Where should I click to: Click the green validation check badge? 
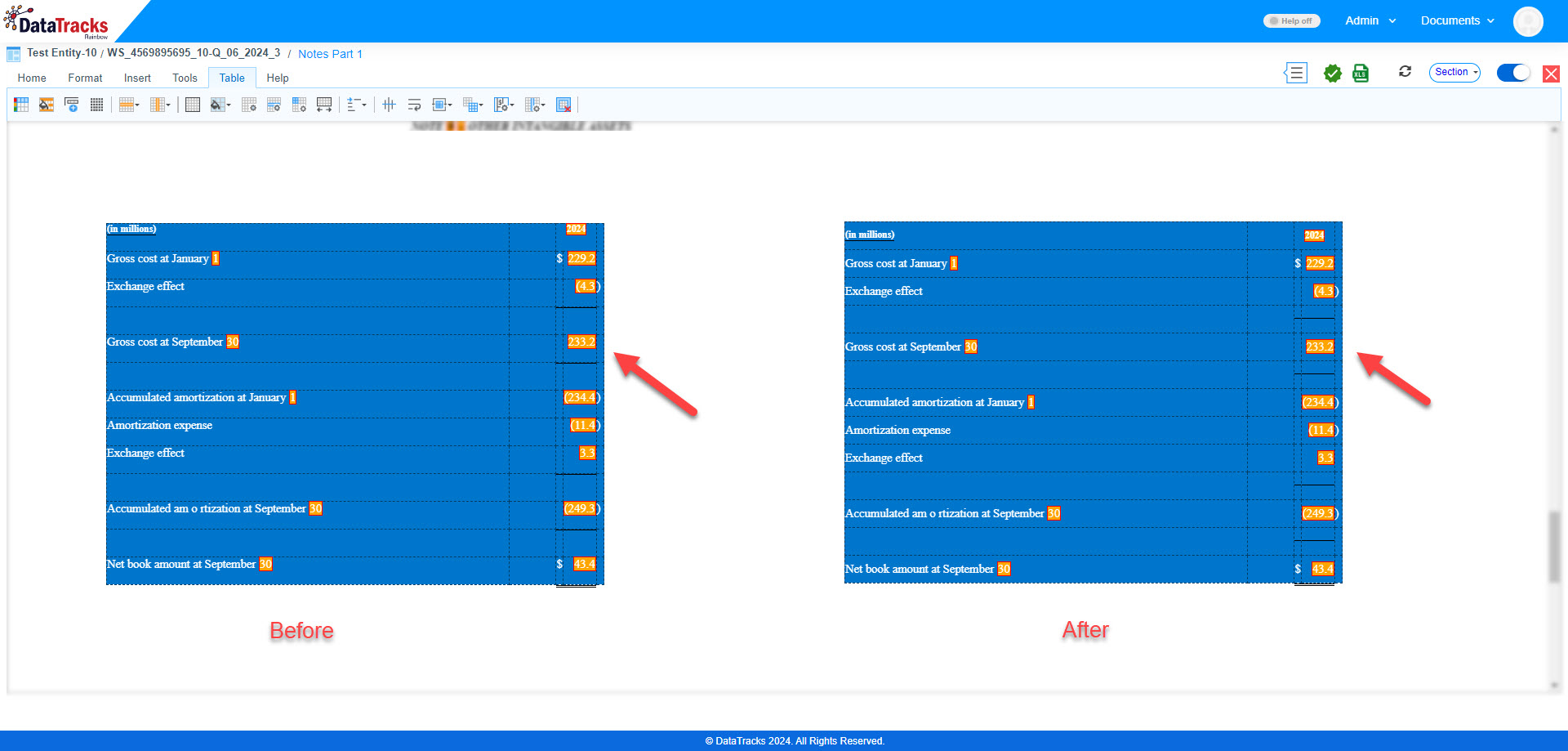coord(1333,74)
